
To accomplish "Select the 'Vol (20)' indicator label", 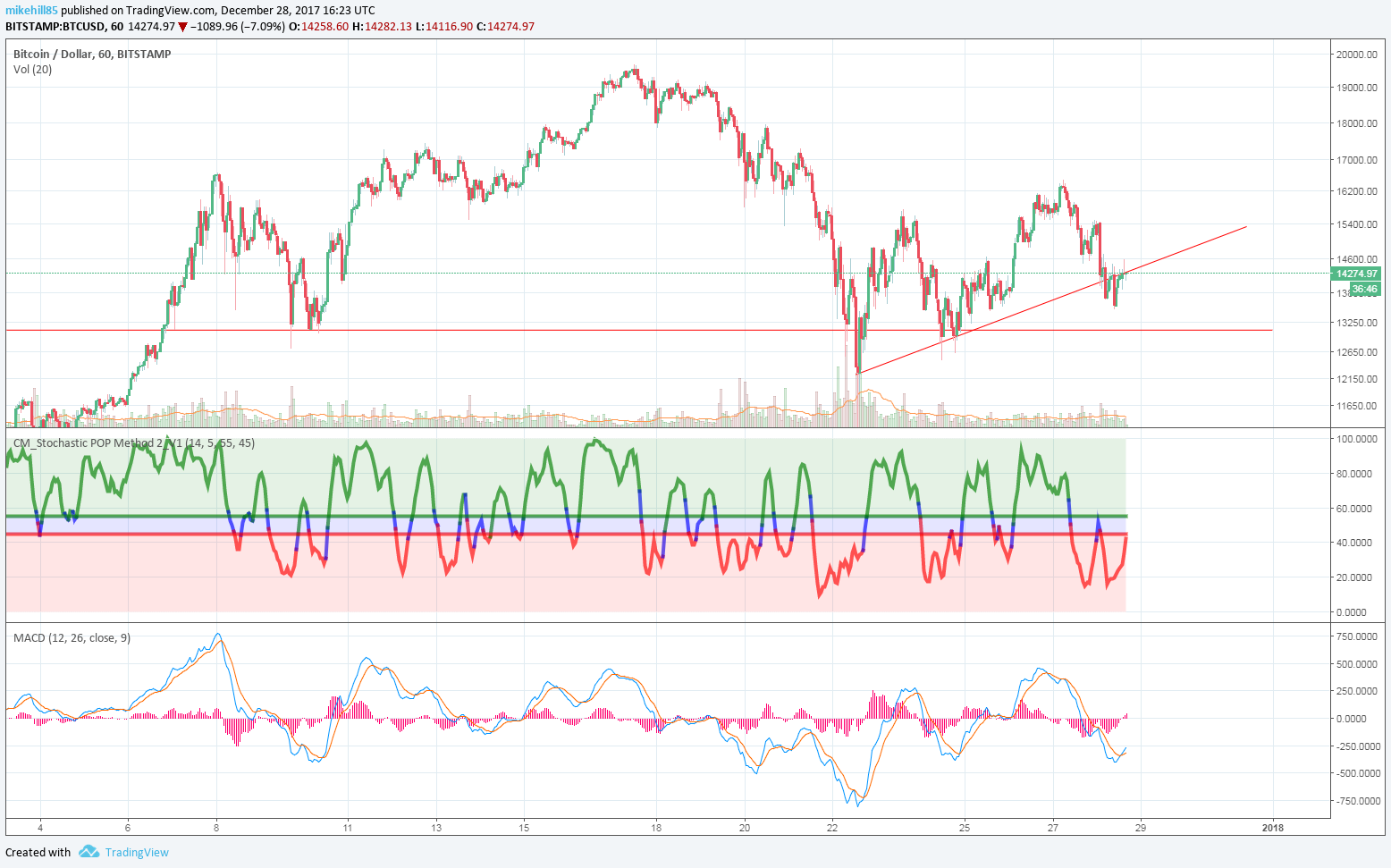I will [32, 70].
